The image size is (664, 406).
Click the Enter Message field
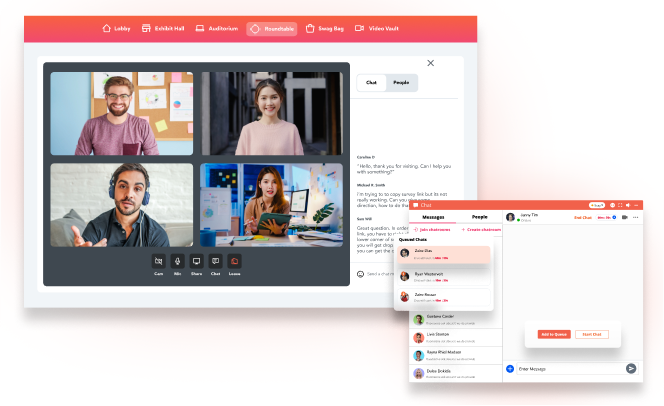click(565, 369)
